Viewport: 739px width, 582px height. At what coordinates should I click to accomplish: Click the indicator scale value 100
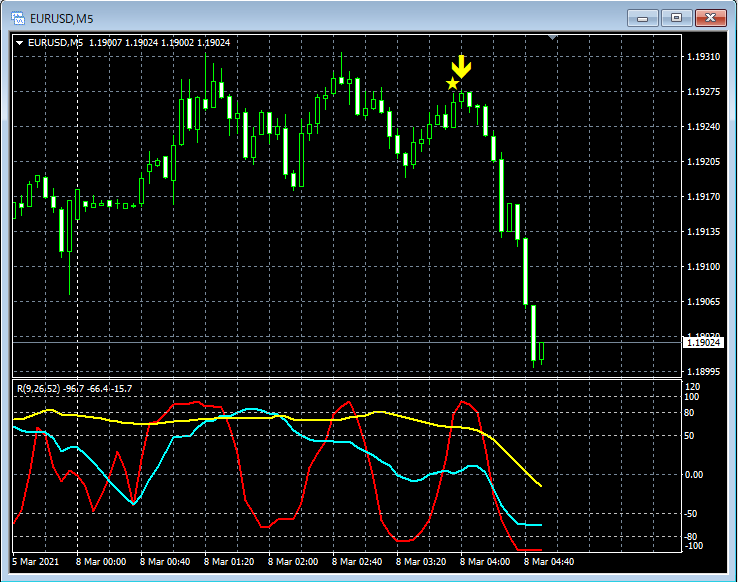[x=691, y=397]
